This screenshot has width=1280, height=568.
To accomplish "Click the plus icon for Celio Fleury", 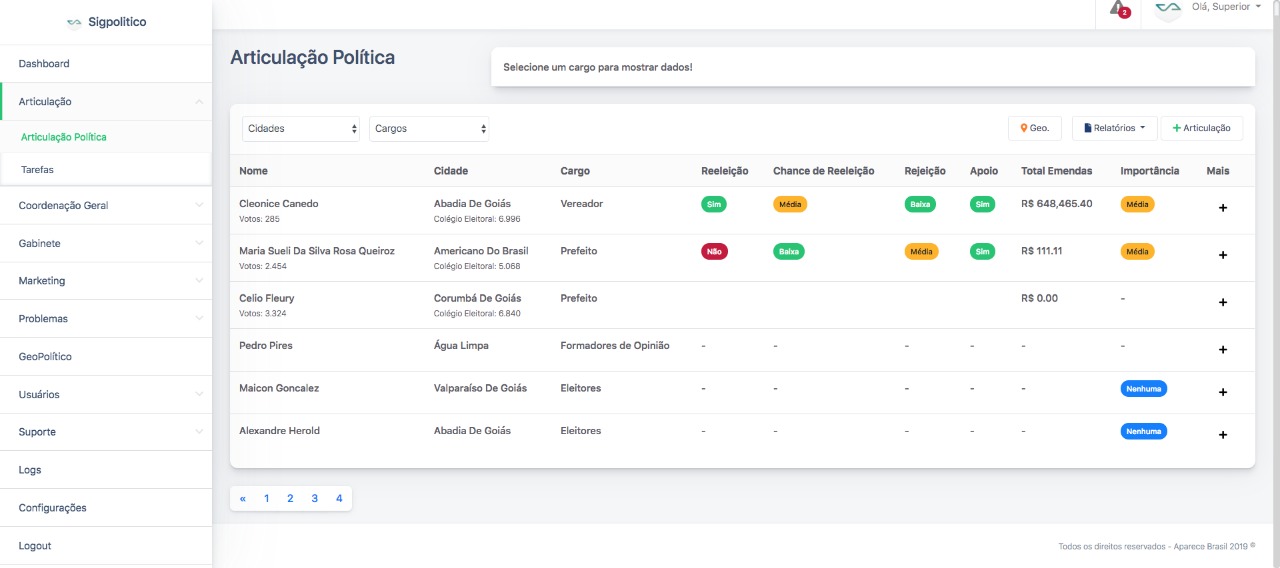I will pos(1222,302).
